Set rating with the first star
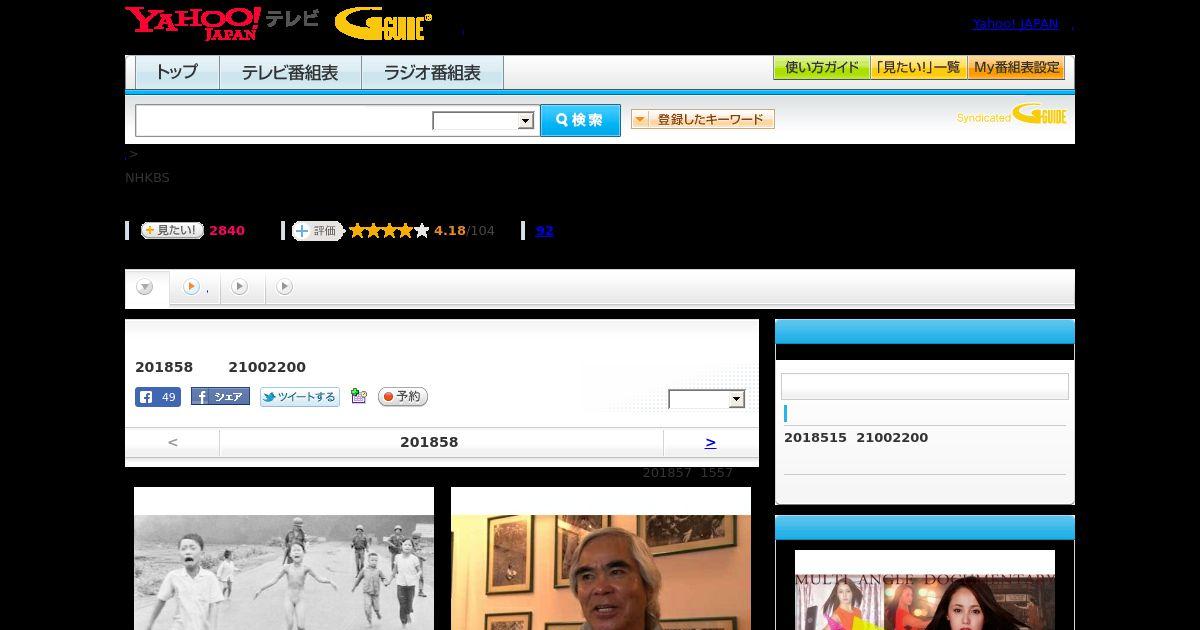 (357, 231)
